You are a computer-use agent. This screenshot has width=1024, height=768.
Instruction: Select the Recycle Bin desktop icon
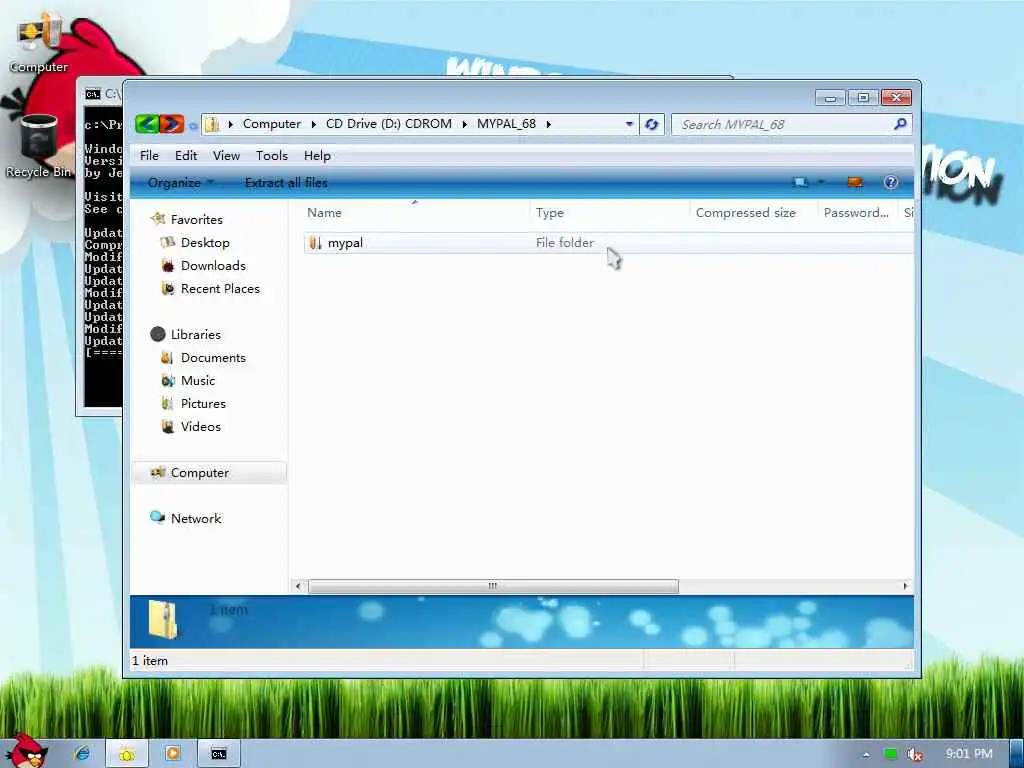coord(39,146)
